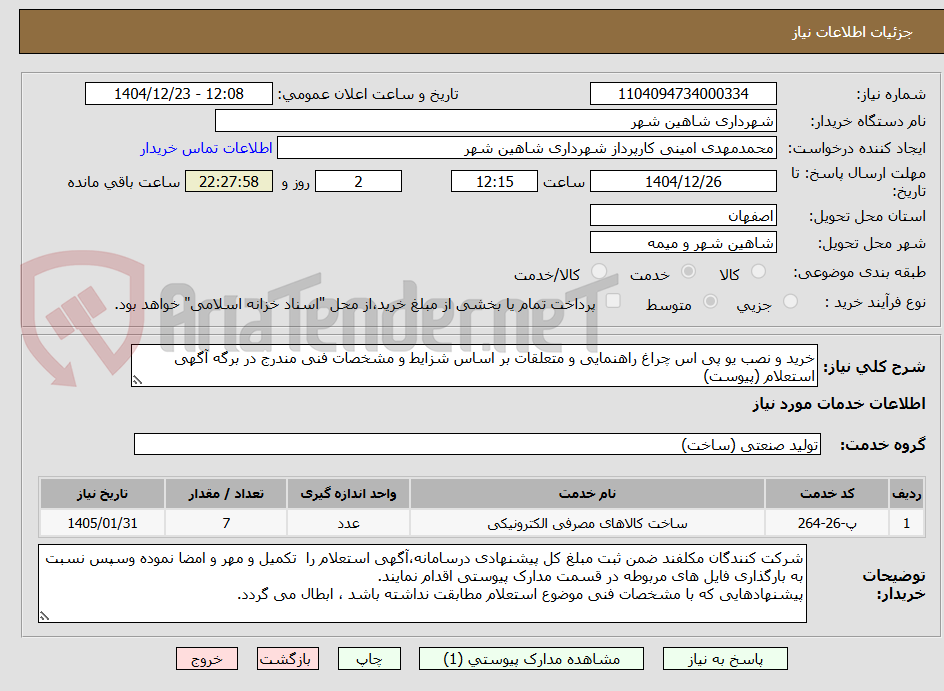Click the کد خدمت column header
Screen dimensions: 944x691
[827, 494]
